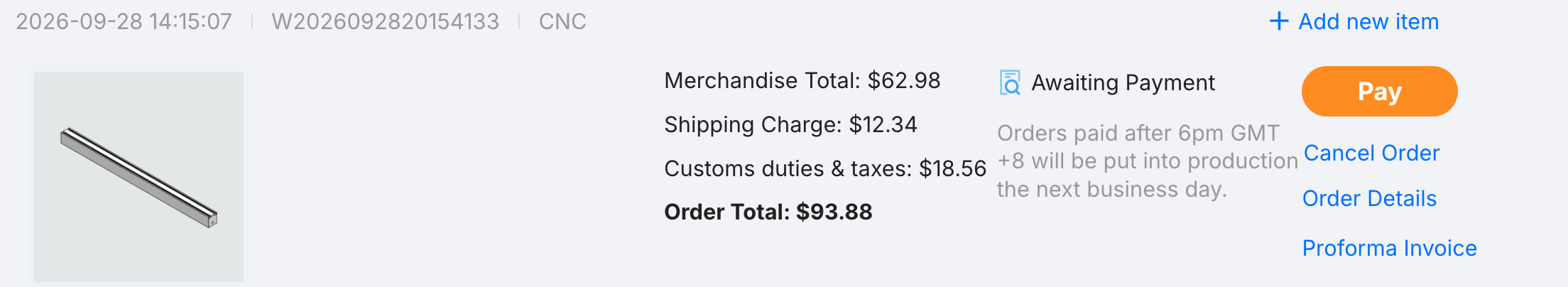Click the Customs duties & taxes label
This screenshot has width=1568, height=287.
coord(788,168)
